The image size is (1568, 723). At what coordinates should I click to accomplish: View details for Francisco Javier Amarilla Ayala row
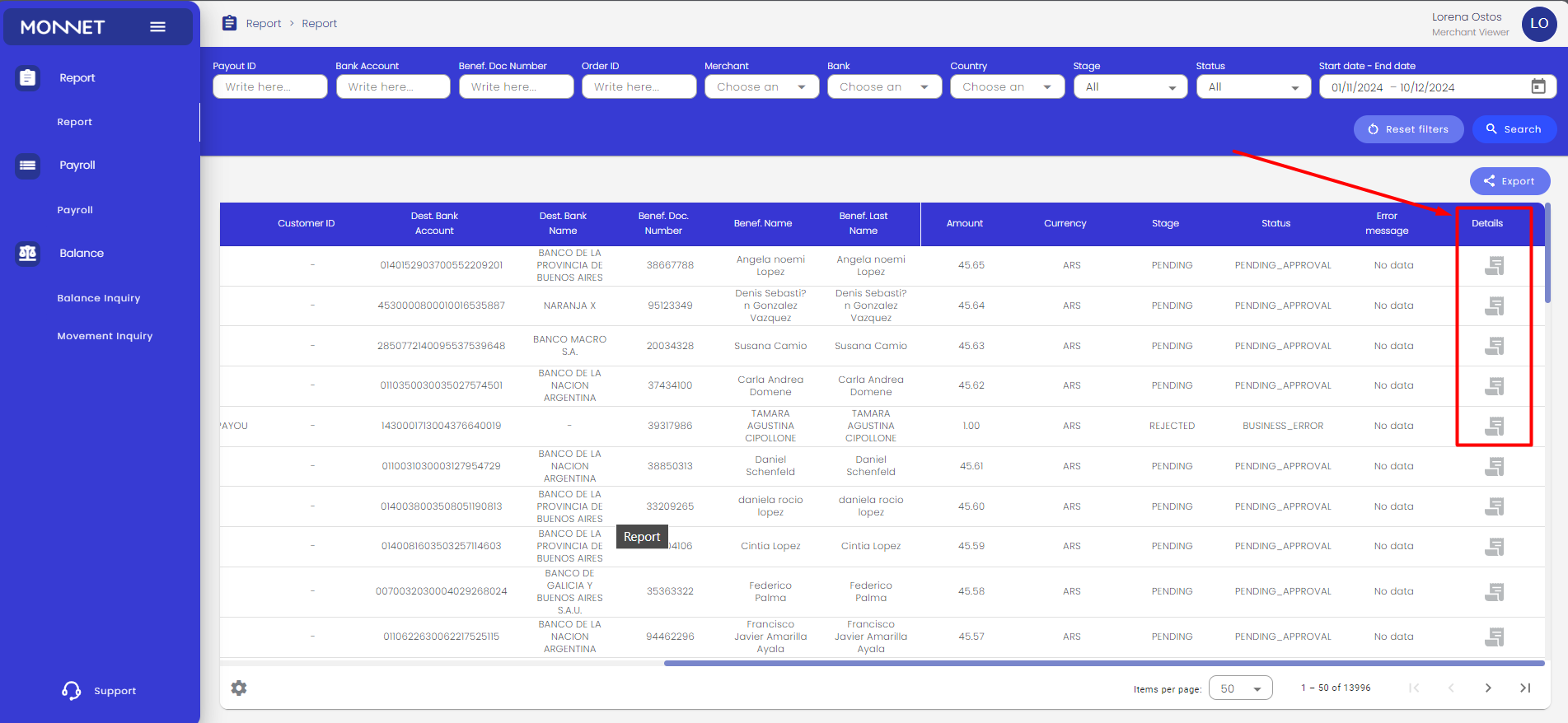point(1494,637)
